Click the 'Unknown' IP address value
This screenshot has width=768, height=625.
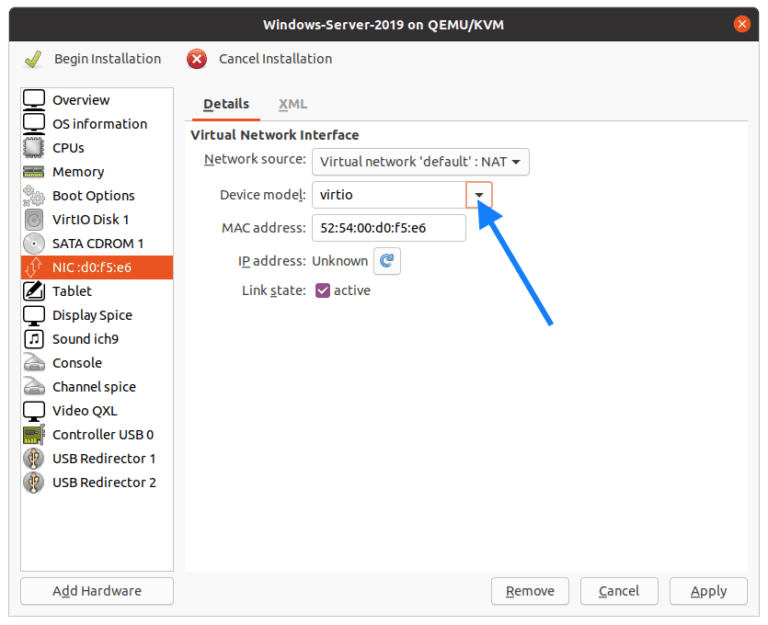point(340,261)
